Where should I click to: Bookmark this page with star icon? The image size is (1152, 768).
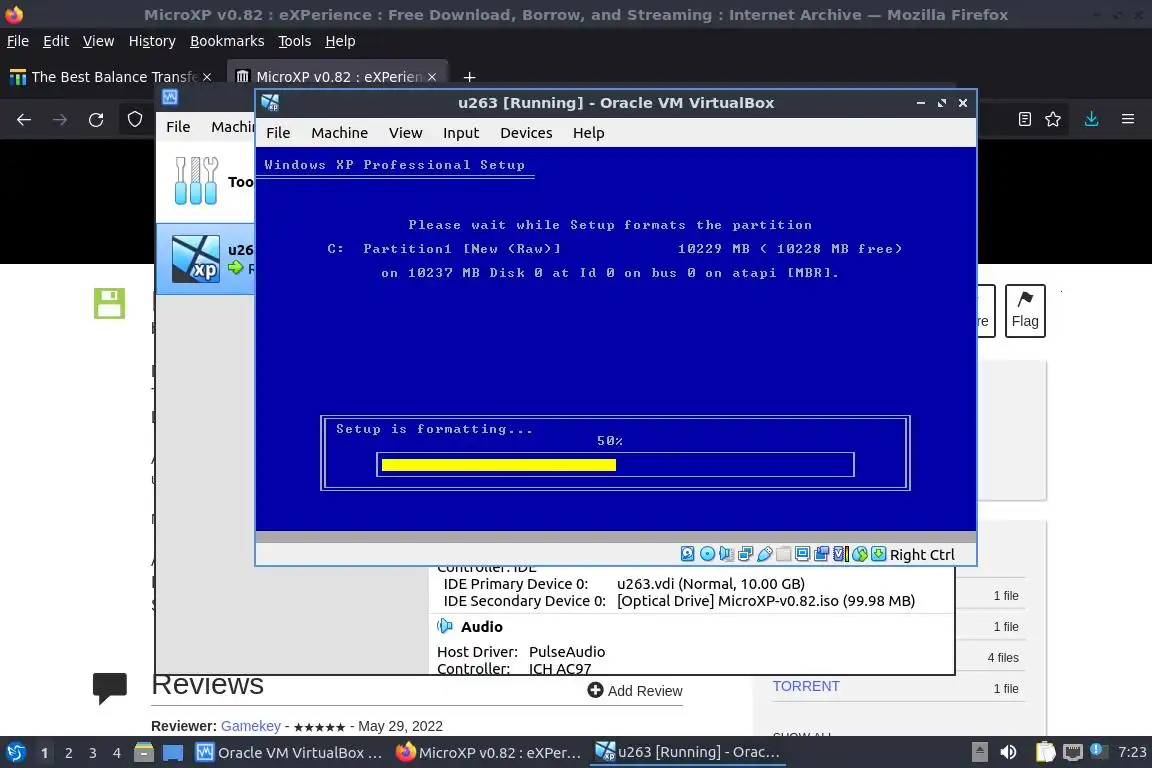click(1053, 119)
